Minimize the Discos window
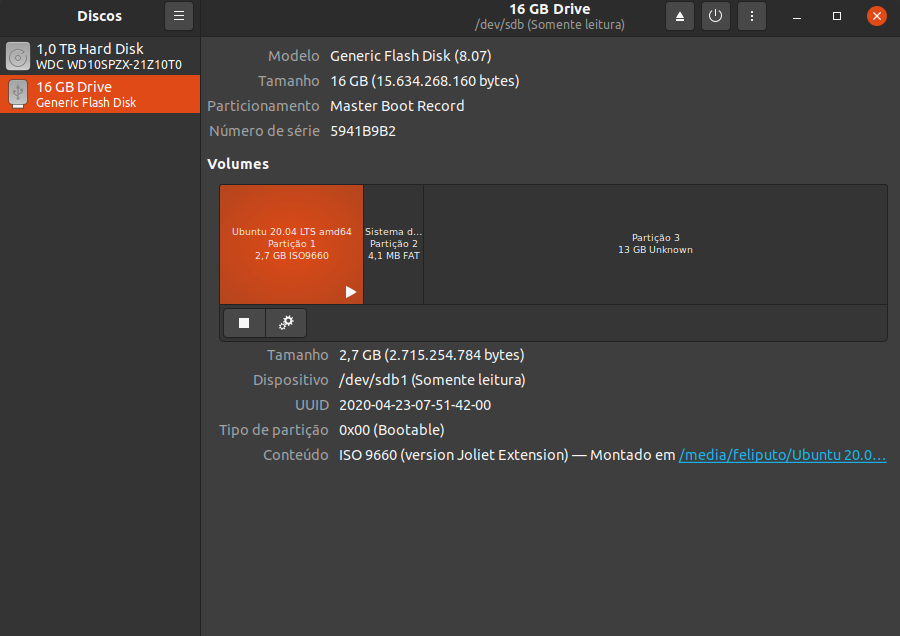The width and height of the screenshot is (900, 636). [797, 16]
